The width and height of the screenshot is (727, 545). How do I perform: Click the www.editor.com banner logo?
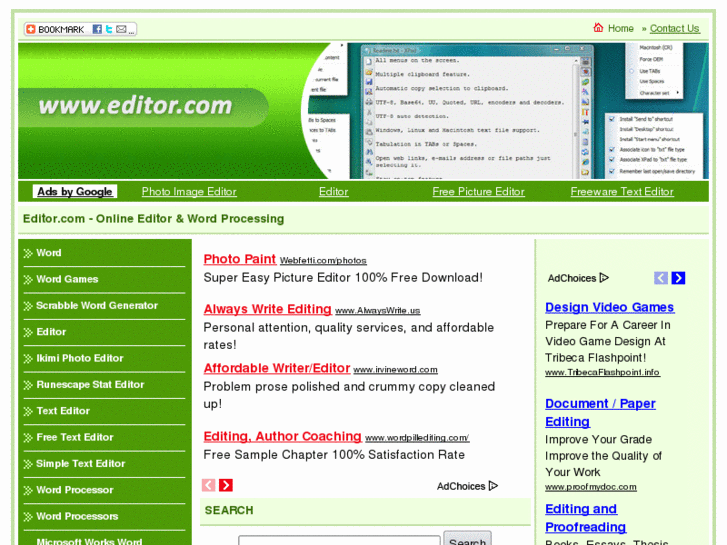[135, 106]
